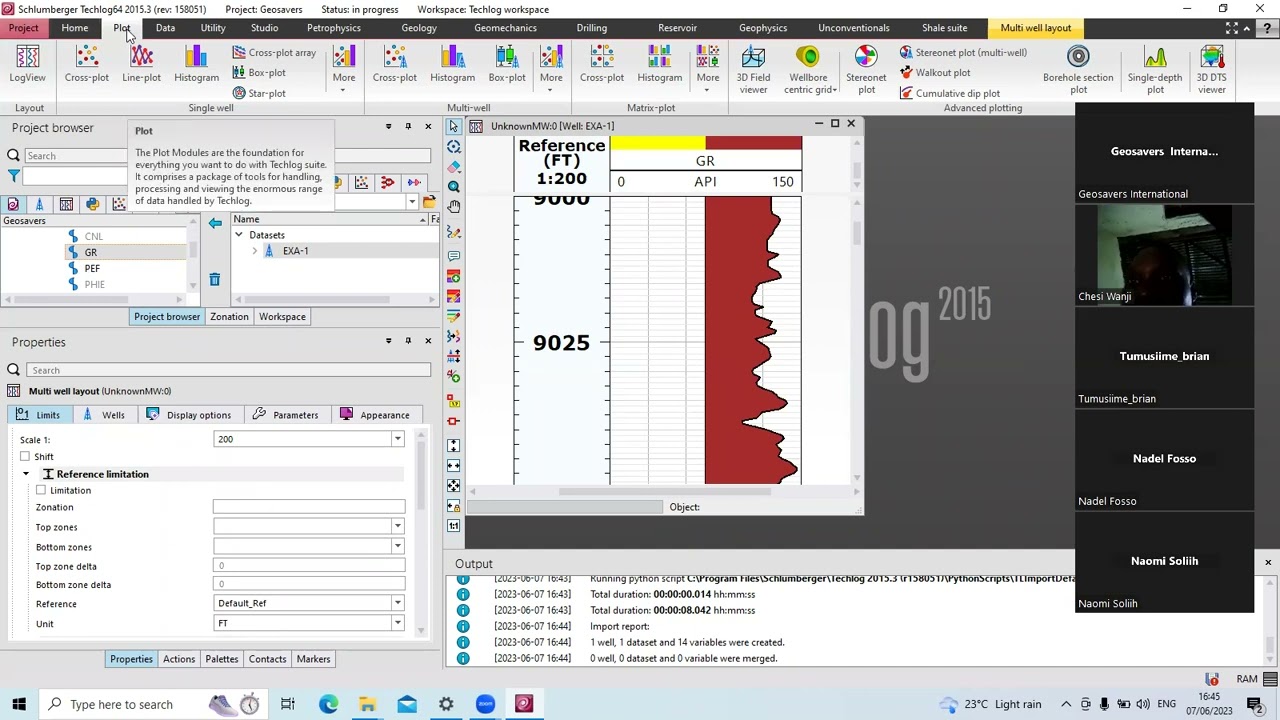Viewport: 1280px width, 720px height.
Task: Choose the eraser tool in plot toolbar
Action: click(x=454, y=166)
